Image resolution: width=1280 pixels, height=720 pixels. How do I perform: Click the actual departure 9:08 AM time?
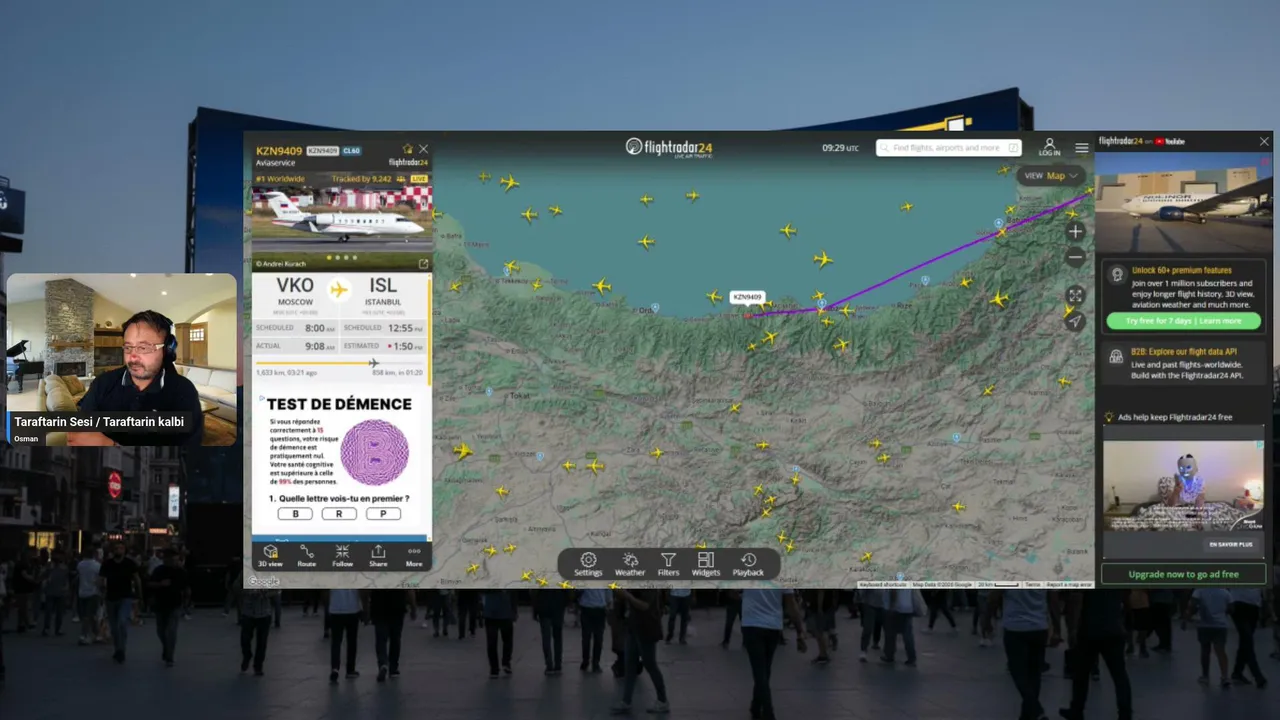pos(320,346)
